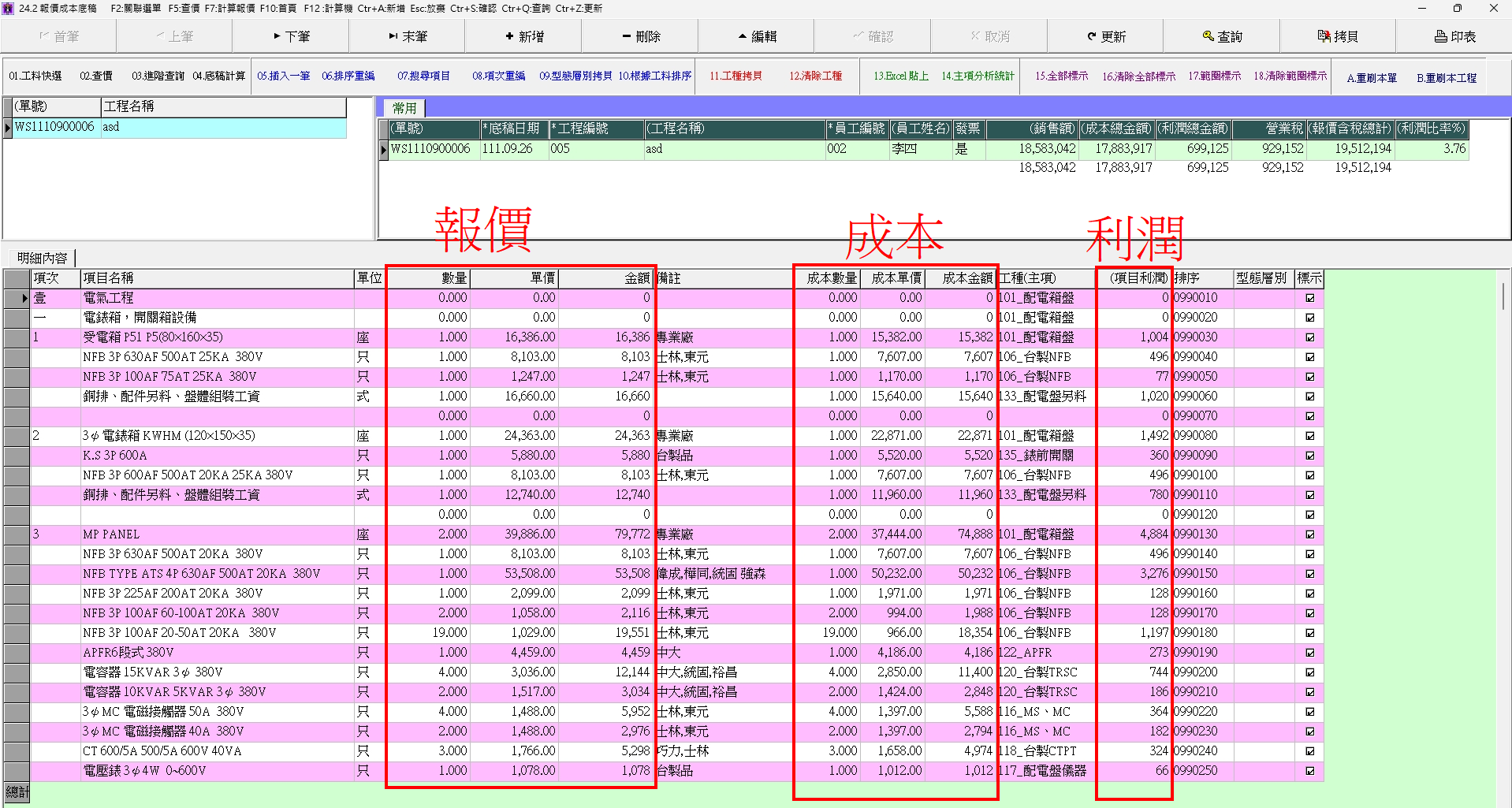Toggle 標示 checkbox for row 0990250
Screen dimensions: 1512x808
point(1310,771)
